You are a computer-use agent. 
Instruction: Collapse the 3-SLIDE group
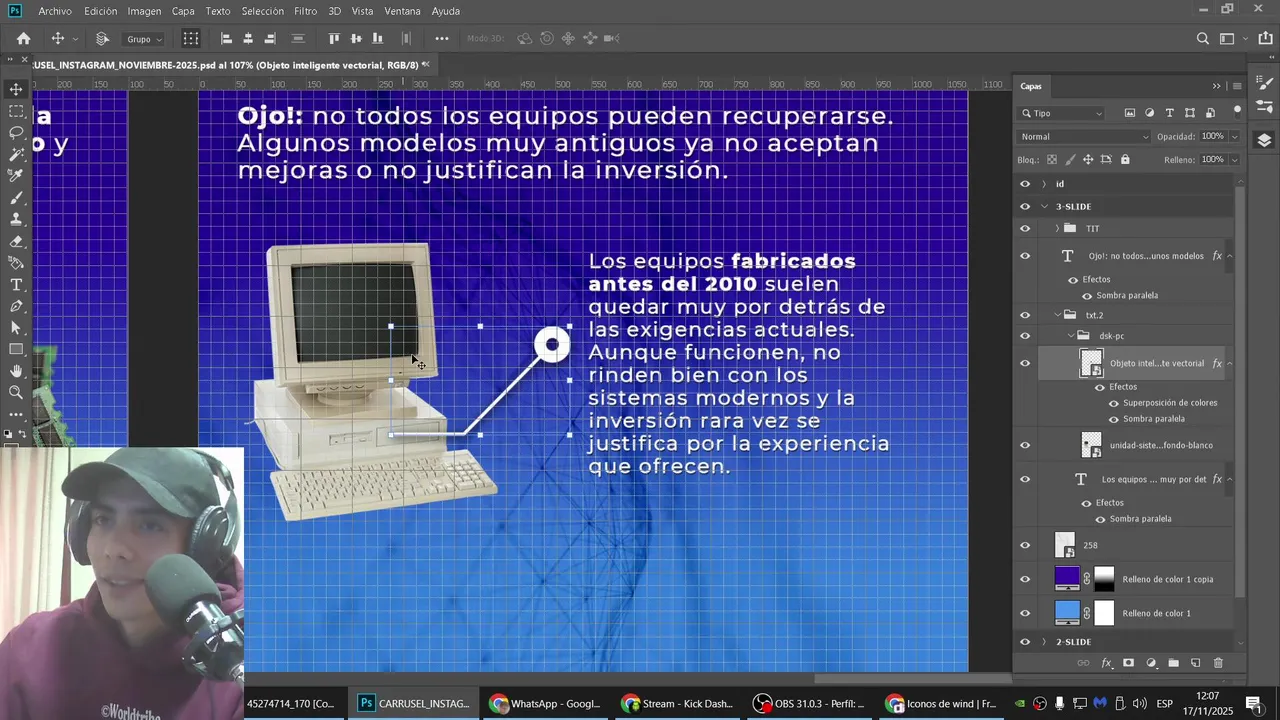tap(1044, 206)
